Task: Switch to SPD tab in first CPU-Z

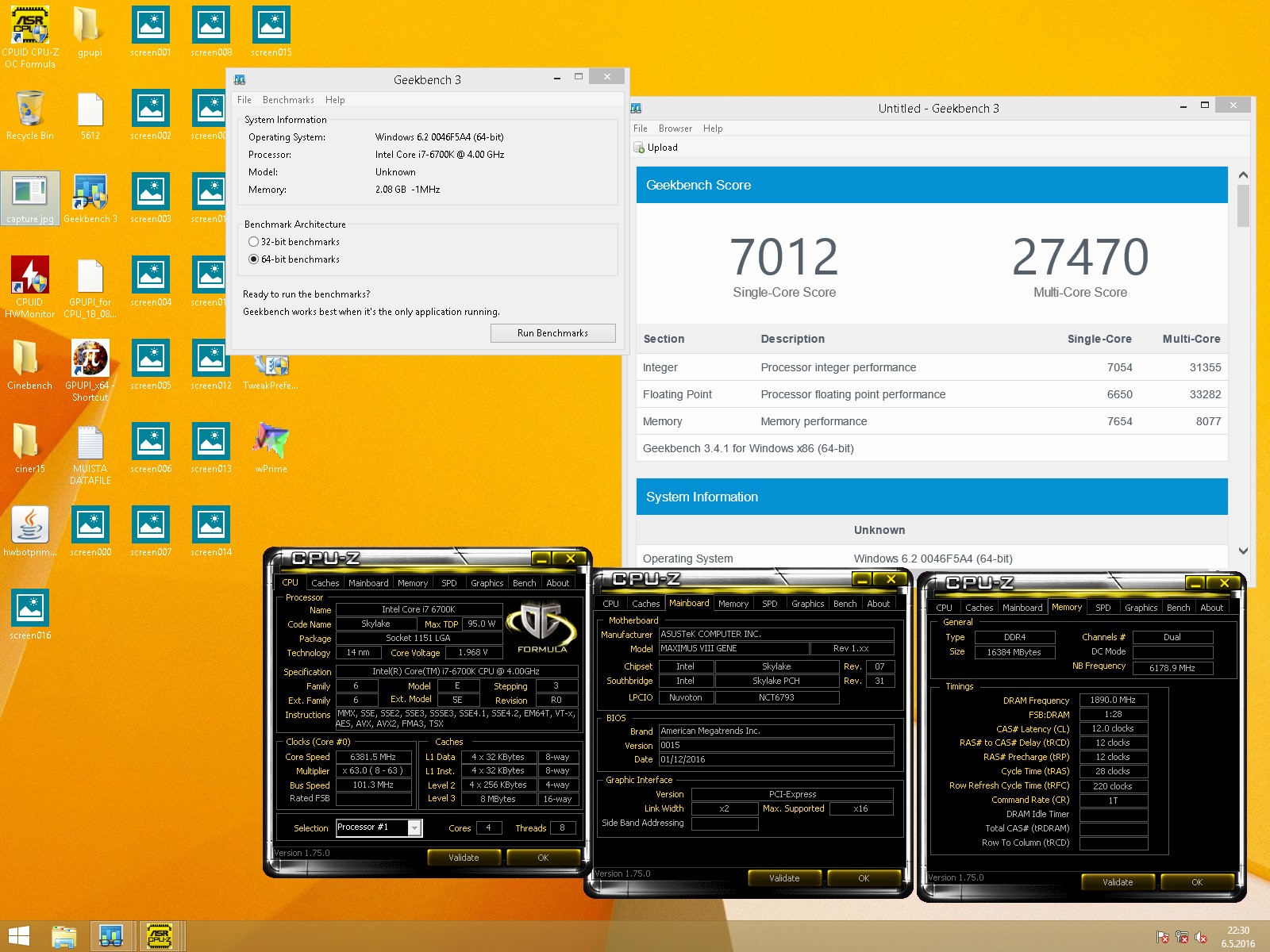Action: click(448, 583)
